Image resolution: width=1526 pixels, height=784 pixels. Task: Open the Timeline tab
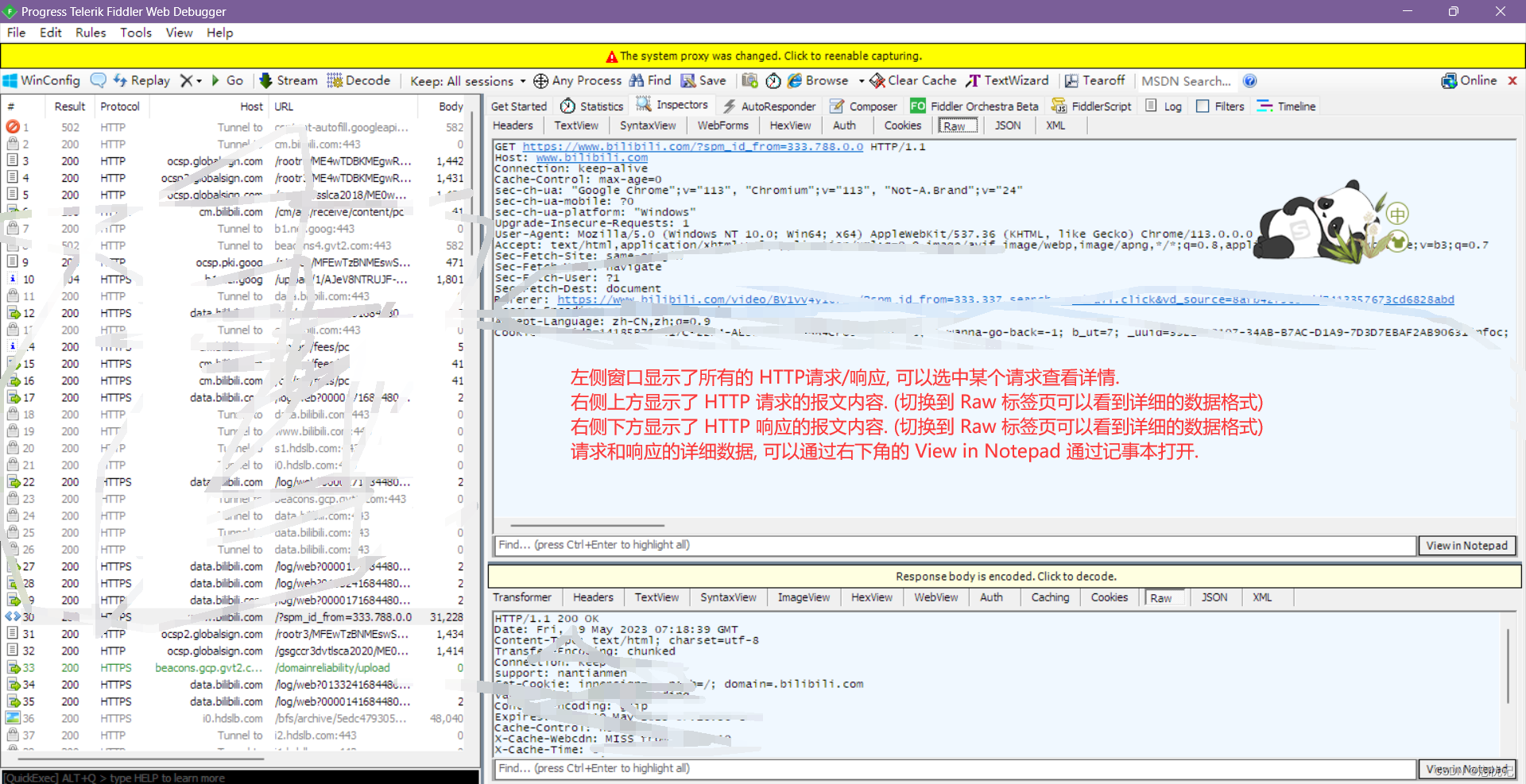[x=1287, y=106]
